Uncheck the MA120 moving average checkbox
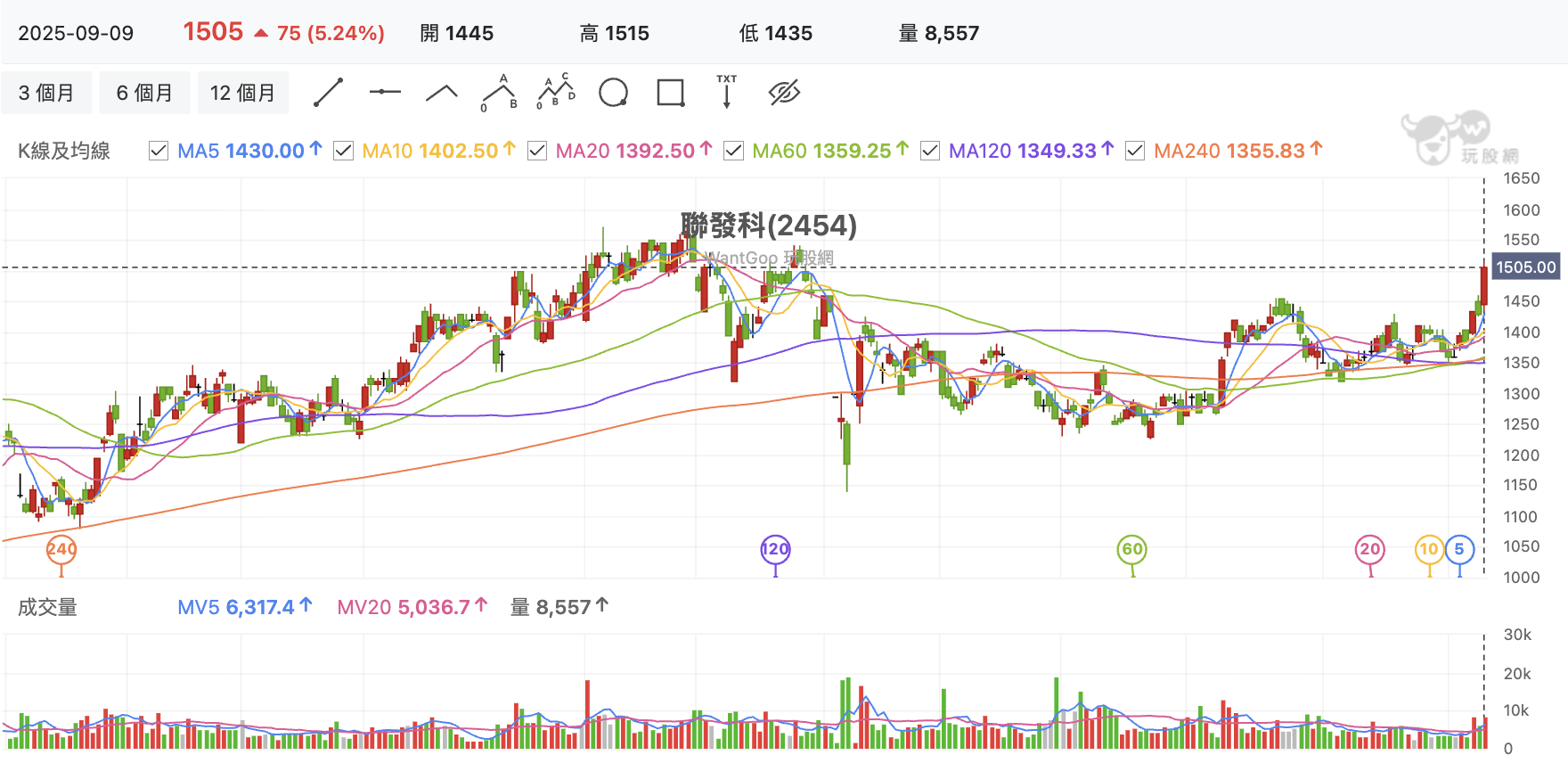The height and width of the screenshot is (763, 1568). tap(929, 152)
